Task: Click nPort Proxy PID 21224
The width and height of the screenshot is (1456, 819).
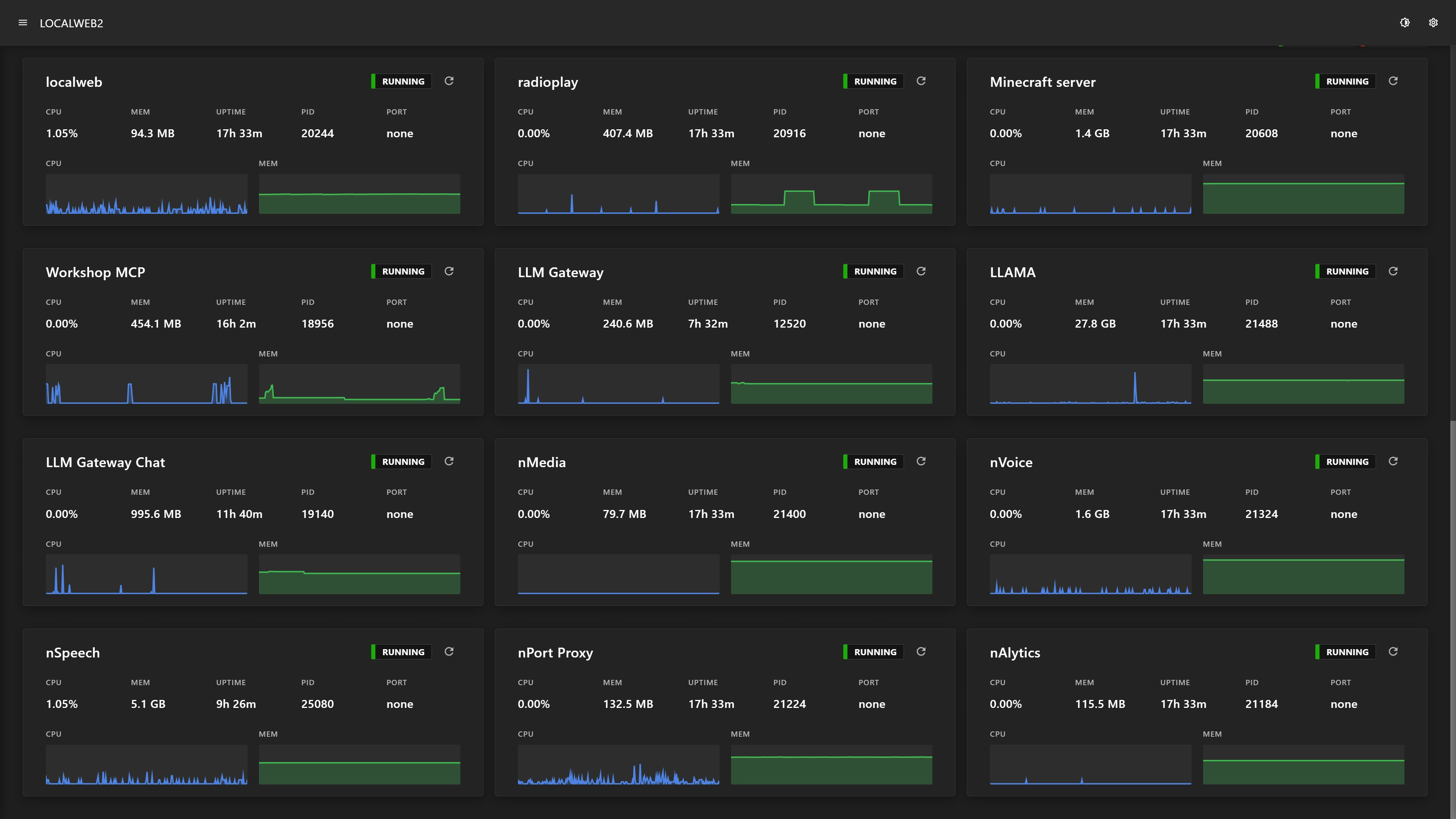Action: click(x=789, y=704)
